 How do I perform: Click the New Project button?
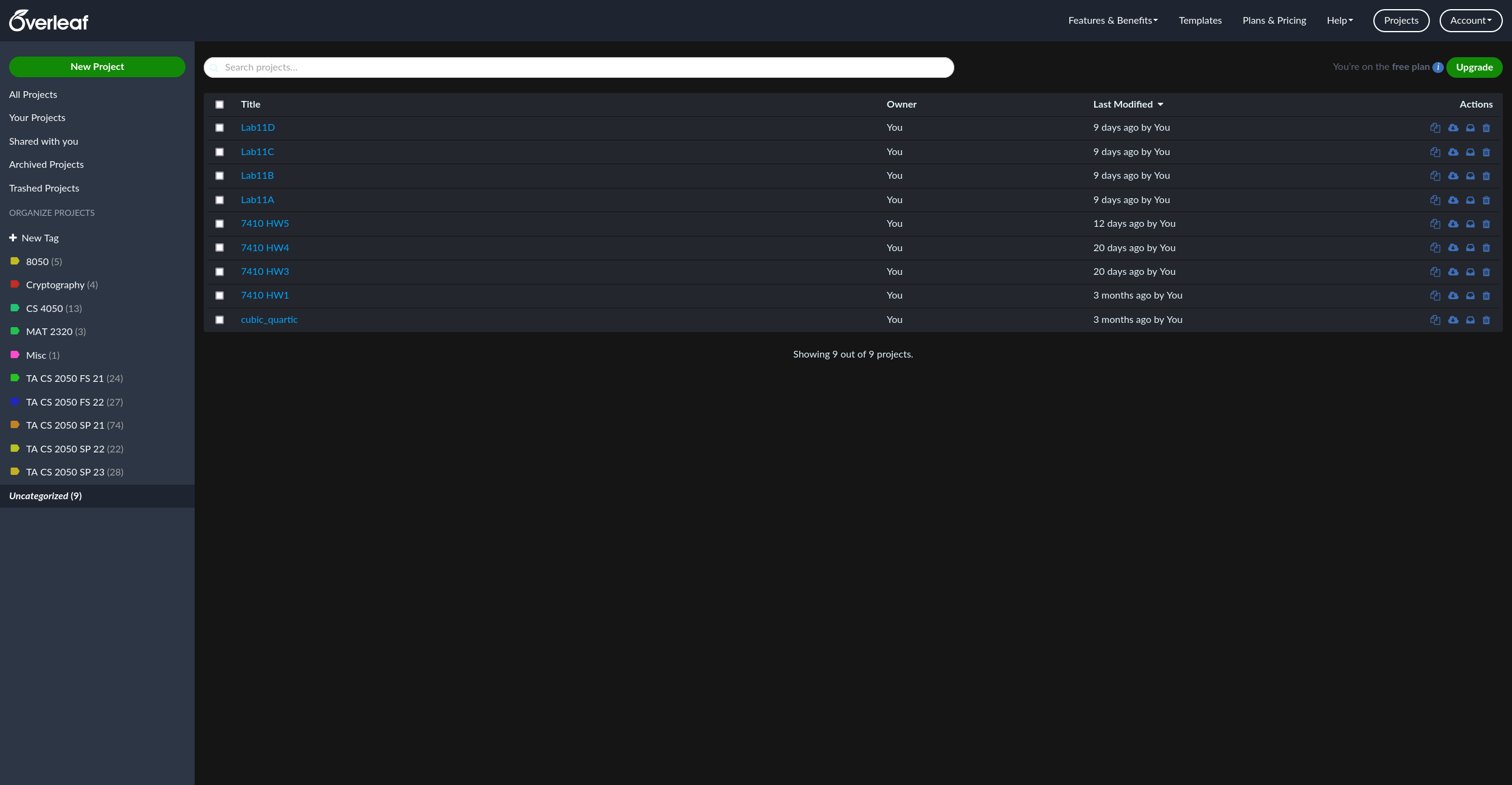[x=97, y=67]
